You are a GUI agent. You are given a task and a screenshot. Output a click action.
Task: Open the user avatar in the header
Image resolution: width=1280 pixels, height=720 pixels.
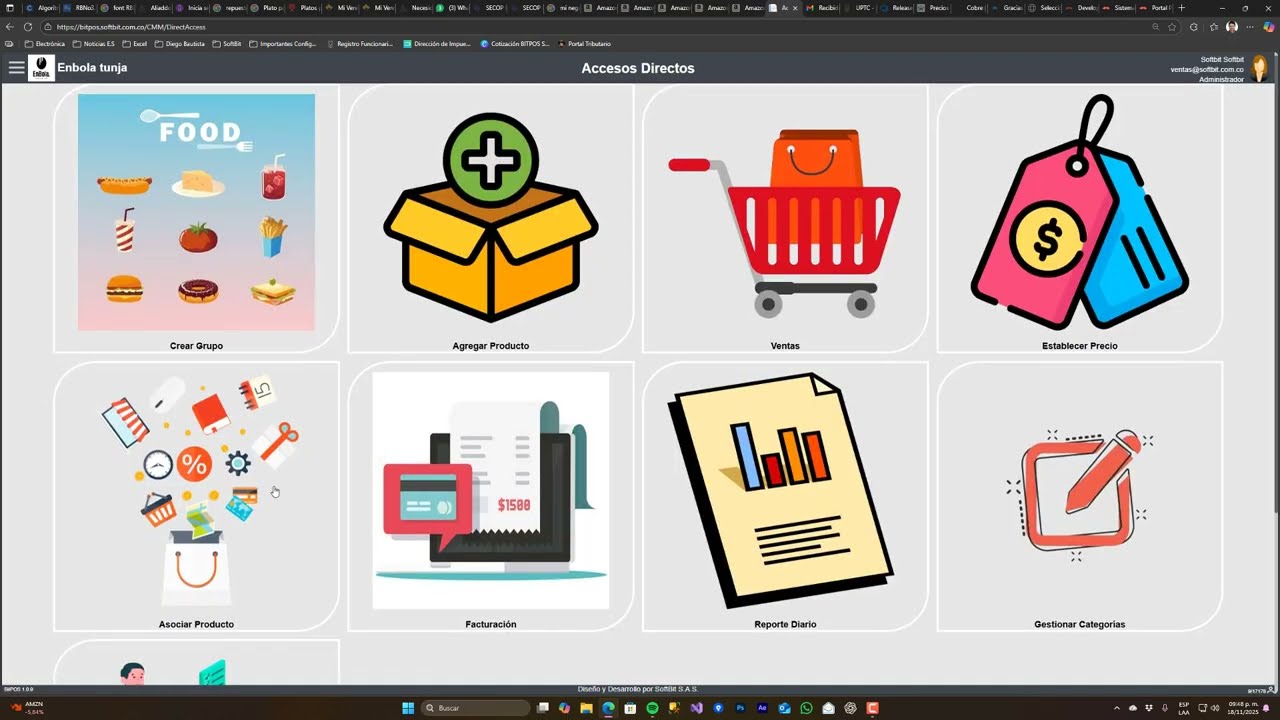point(1259,68)
